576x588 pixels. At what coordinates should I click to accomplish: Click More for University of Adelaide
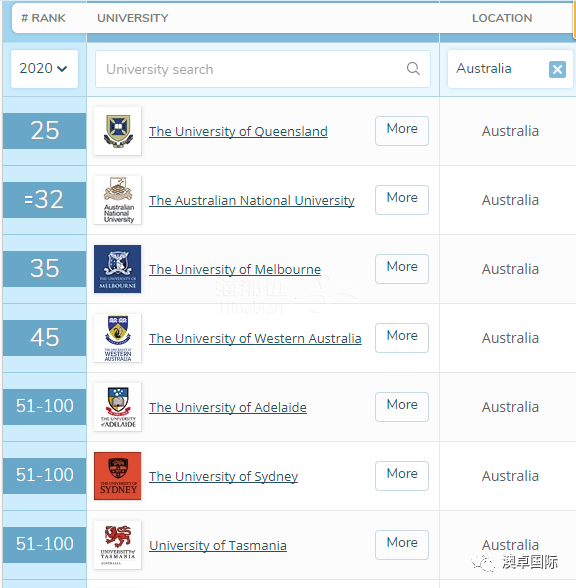point(402,407)
